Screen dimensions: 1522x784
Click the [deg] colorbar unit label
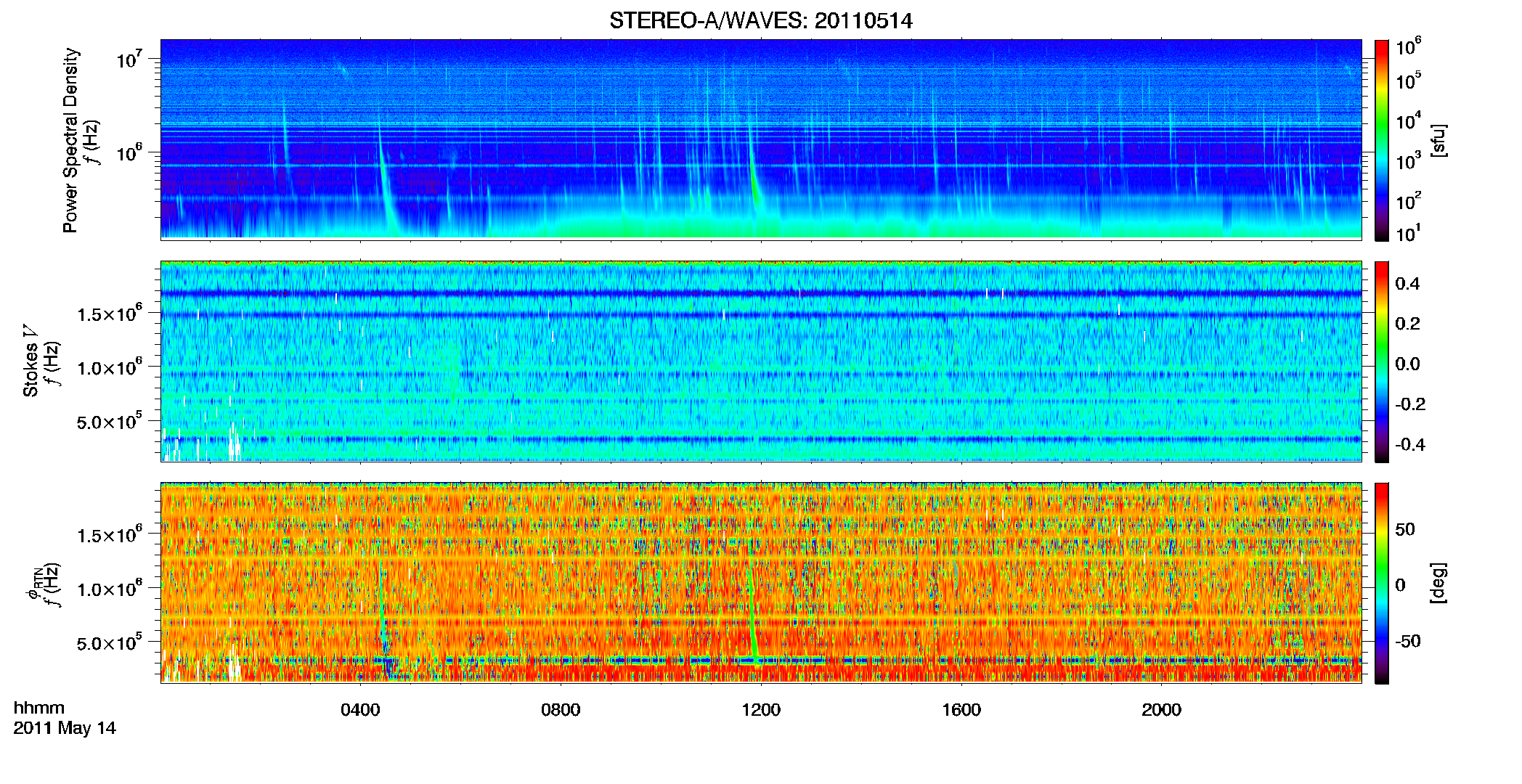tap(1439, 583)
